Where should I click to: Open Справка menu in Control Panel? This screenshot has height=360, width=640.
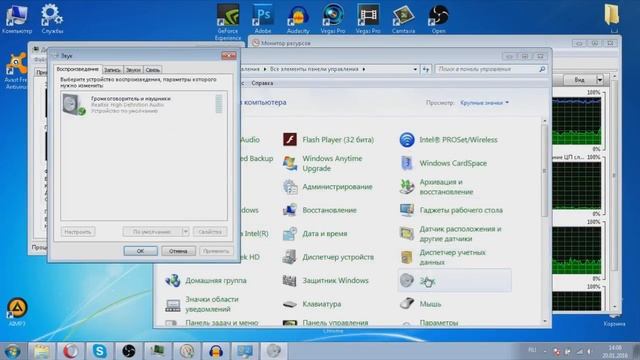point(262,83)
